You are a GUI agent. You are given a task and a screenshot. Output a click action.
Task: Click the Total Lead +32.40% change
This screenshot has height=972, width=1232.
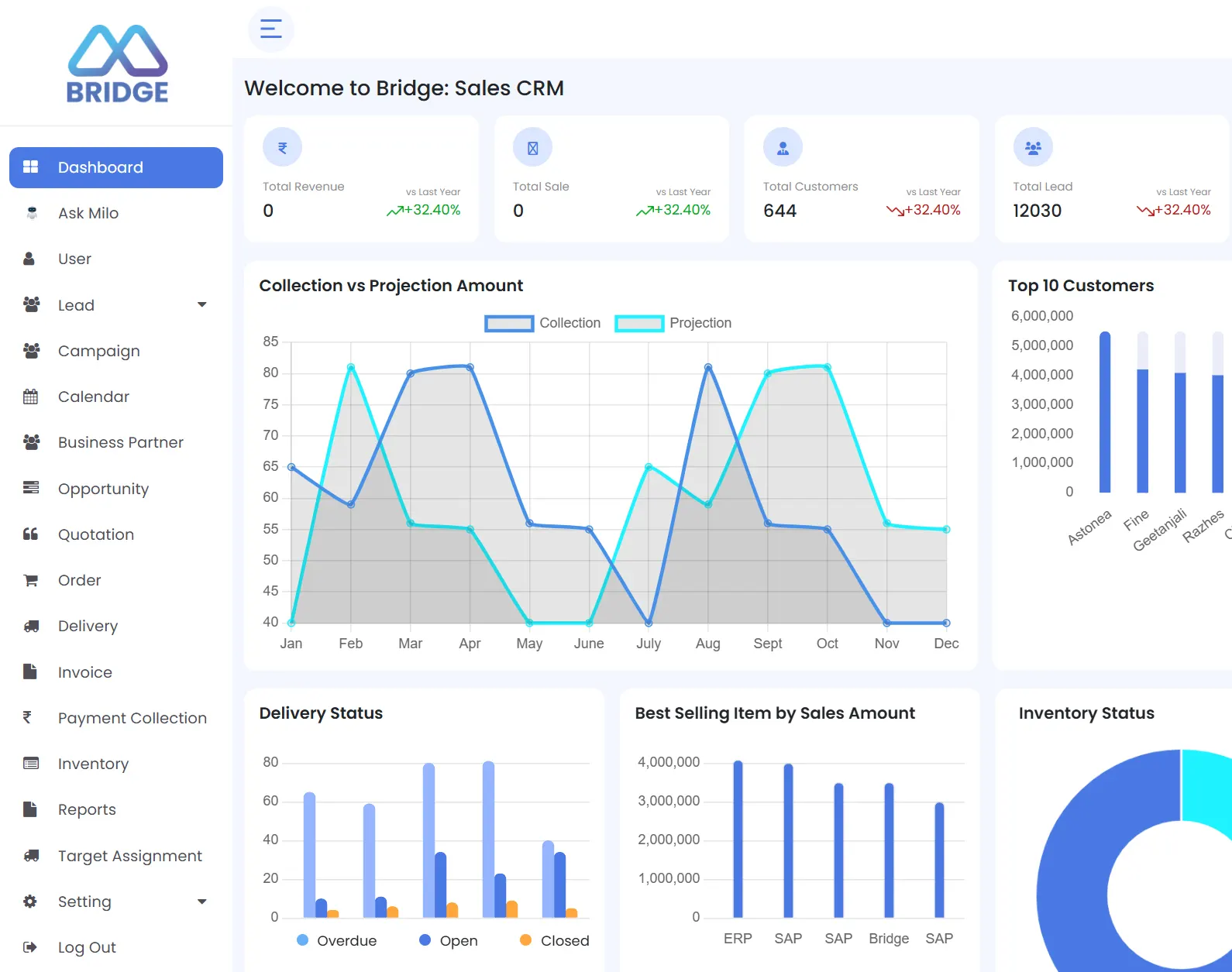pos(1174,210)
